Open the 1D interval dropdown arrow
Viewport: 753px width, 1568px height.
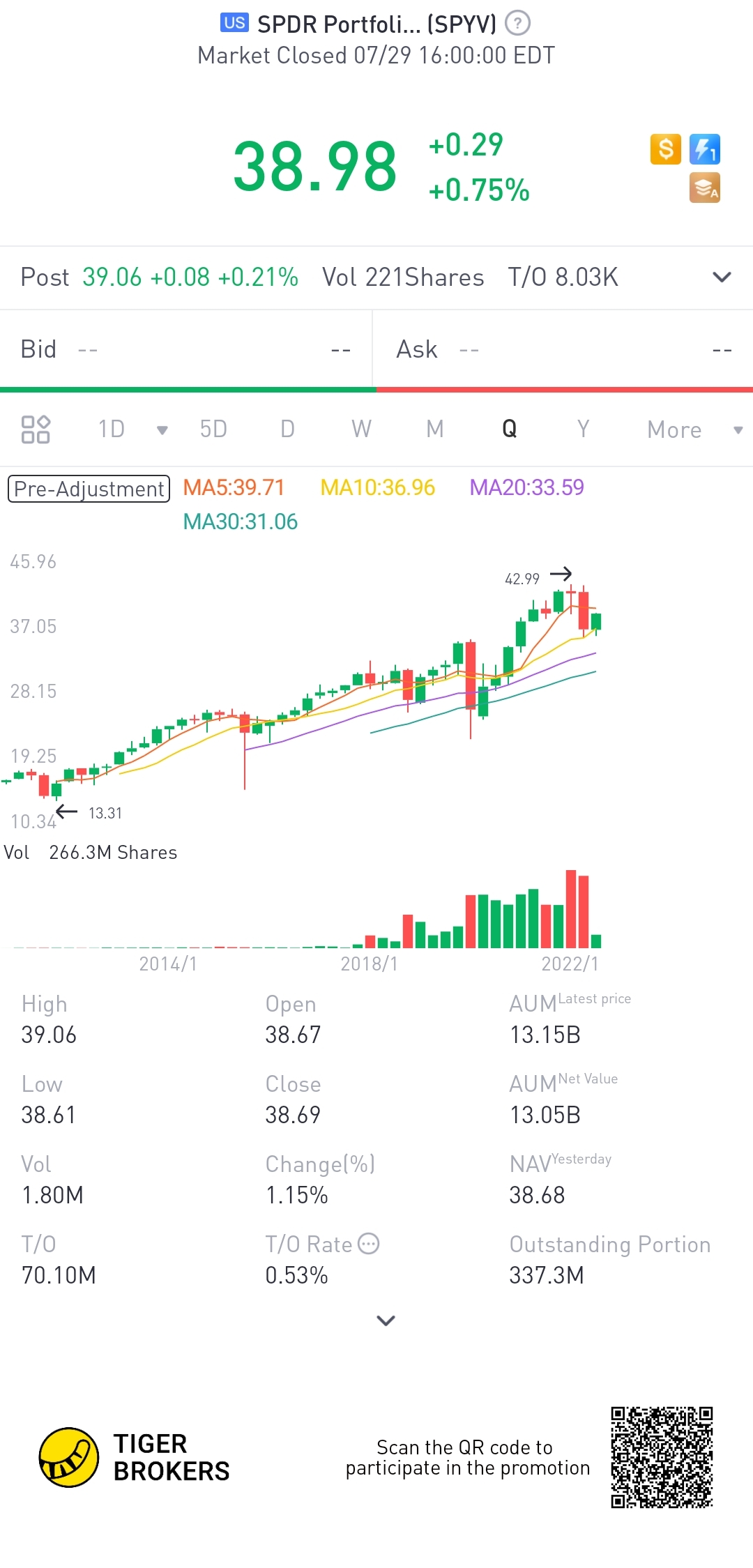(162, 430)
